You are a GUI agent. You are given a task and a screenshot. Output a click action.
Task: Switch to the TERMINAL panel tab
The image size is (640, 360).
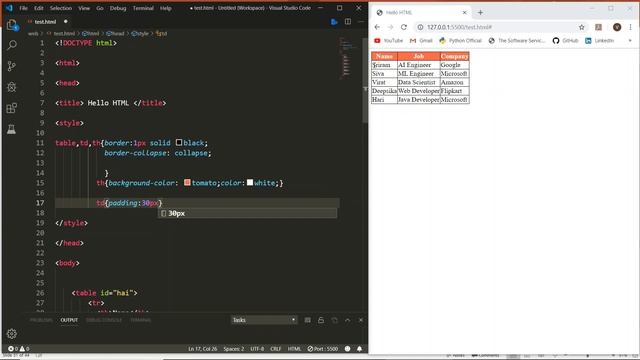(x=140, y=320)
